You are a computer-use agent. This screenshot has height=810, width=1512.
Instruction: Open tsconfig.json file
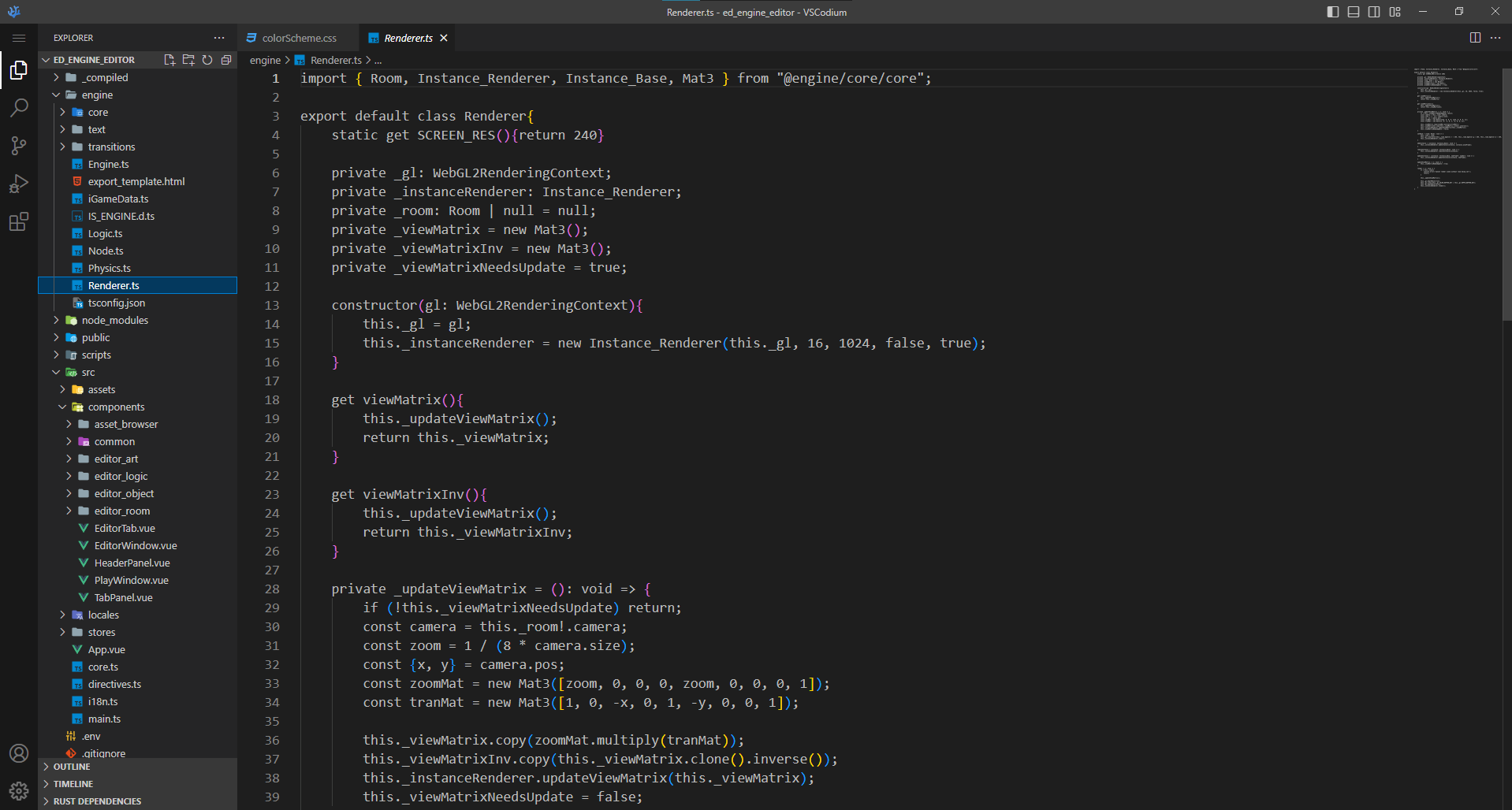pos(138,303)
